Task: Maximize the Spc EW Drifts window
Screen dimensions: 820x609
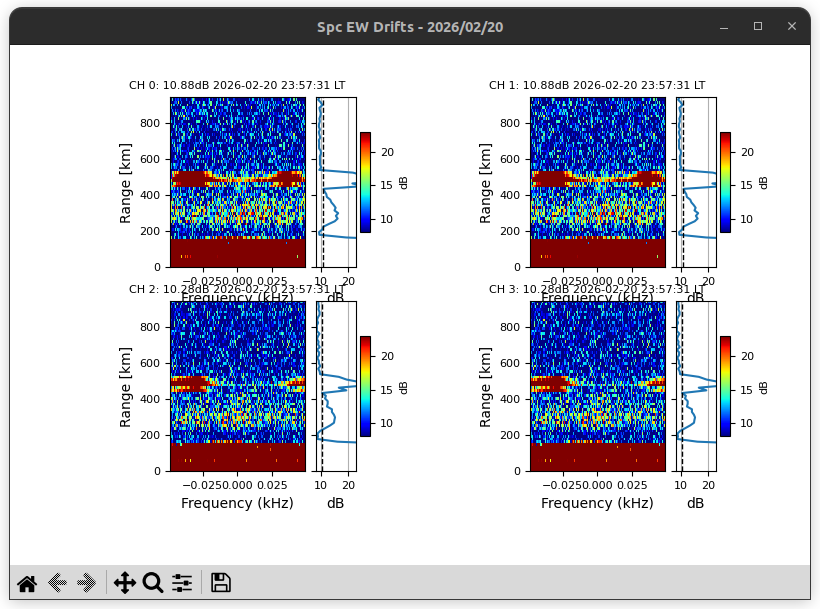Action: pos(758,27)
